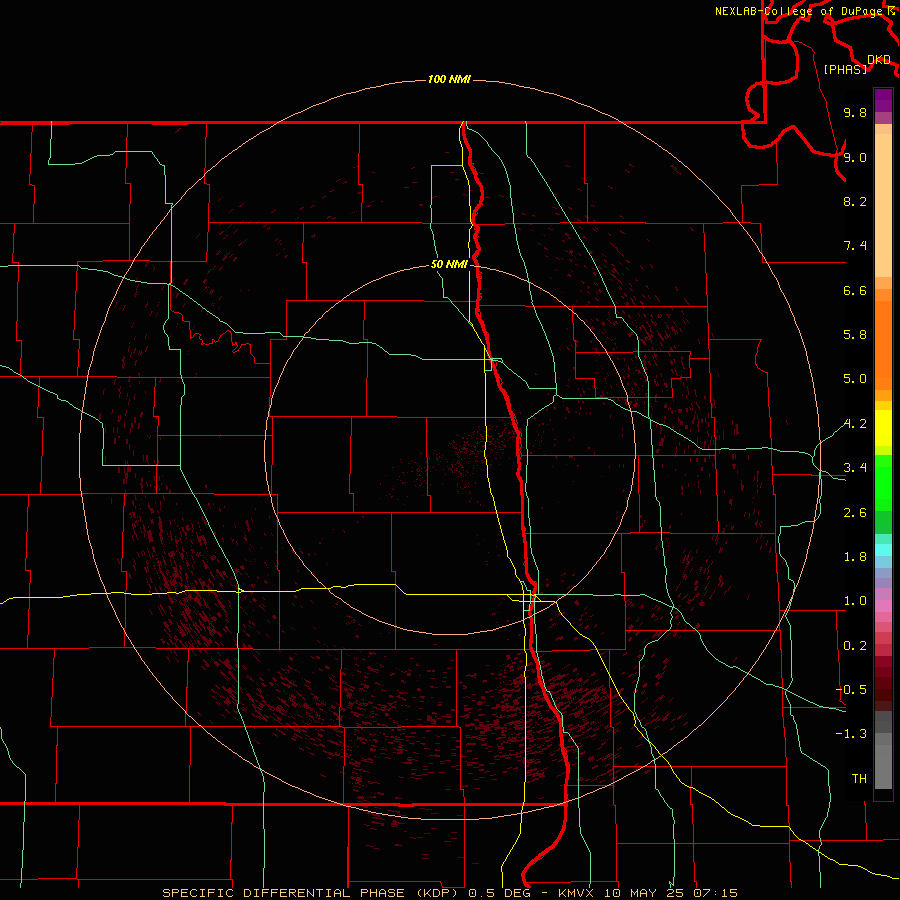Click the "100 NMI" range ring label
Image resolution: width=900 pixels, height=900 pixels.
(449, 79)
